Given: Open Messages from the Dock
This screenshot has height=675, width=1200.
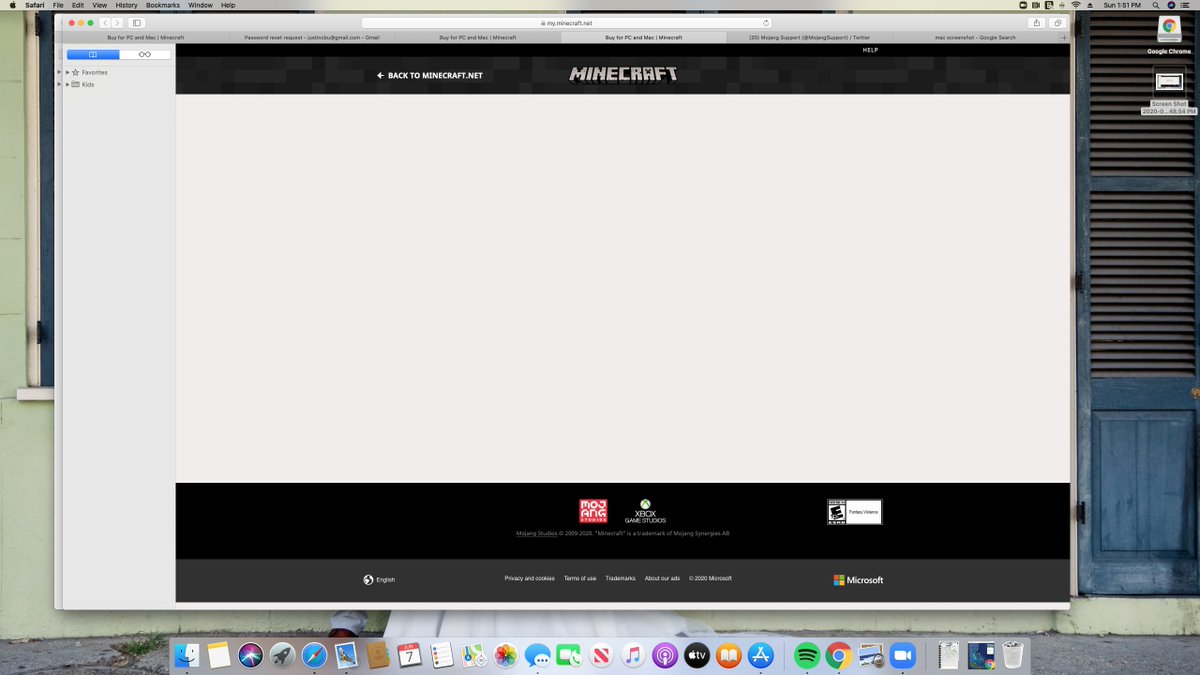Looking at the screenshot, I should point(538,655).
